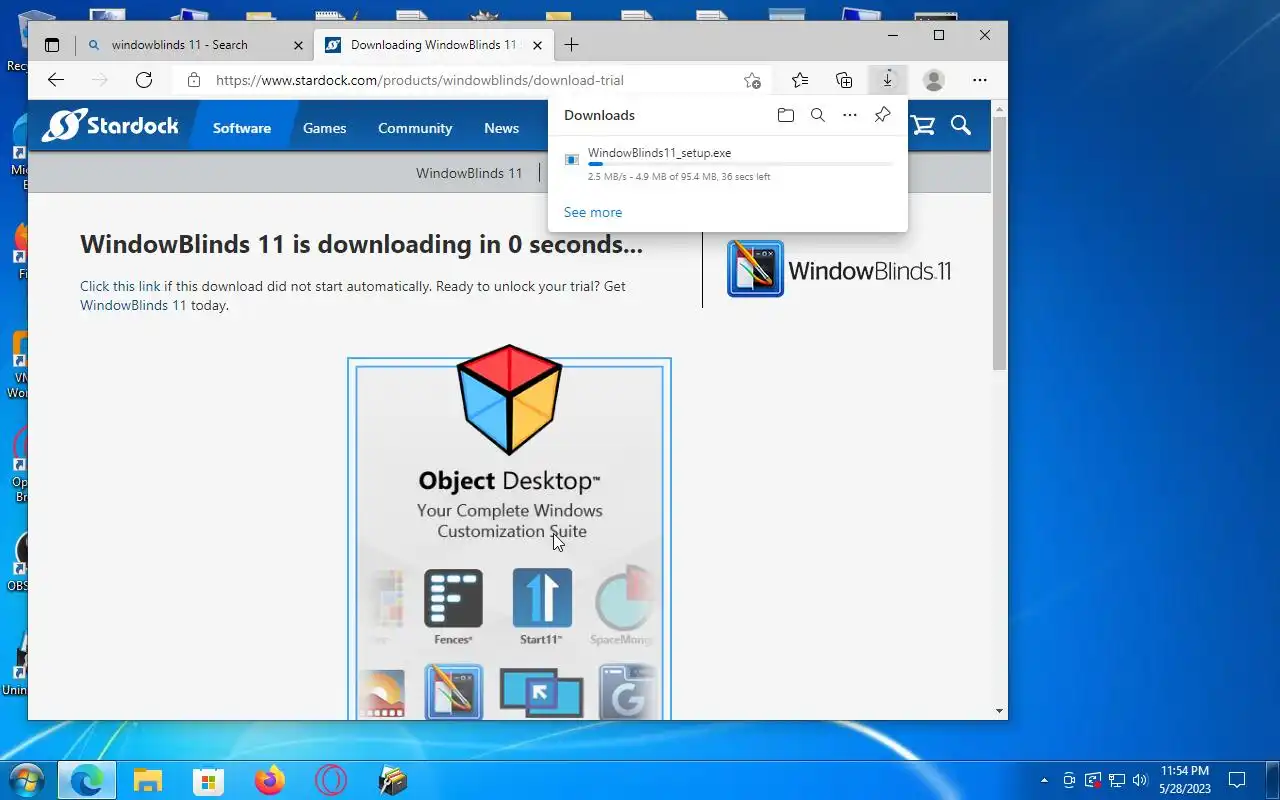Image resolution: width=1280 pixels, height=800 pixels.
Task: Open the Stardock shopping cart
Action: pyautogui.click(x=923, y=125)
